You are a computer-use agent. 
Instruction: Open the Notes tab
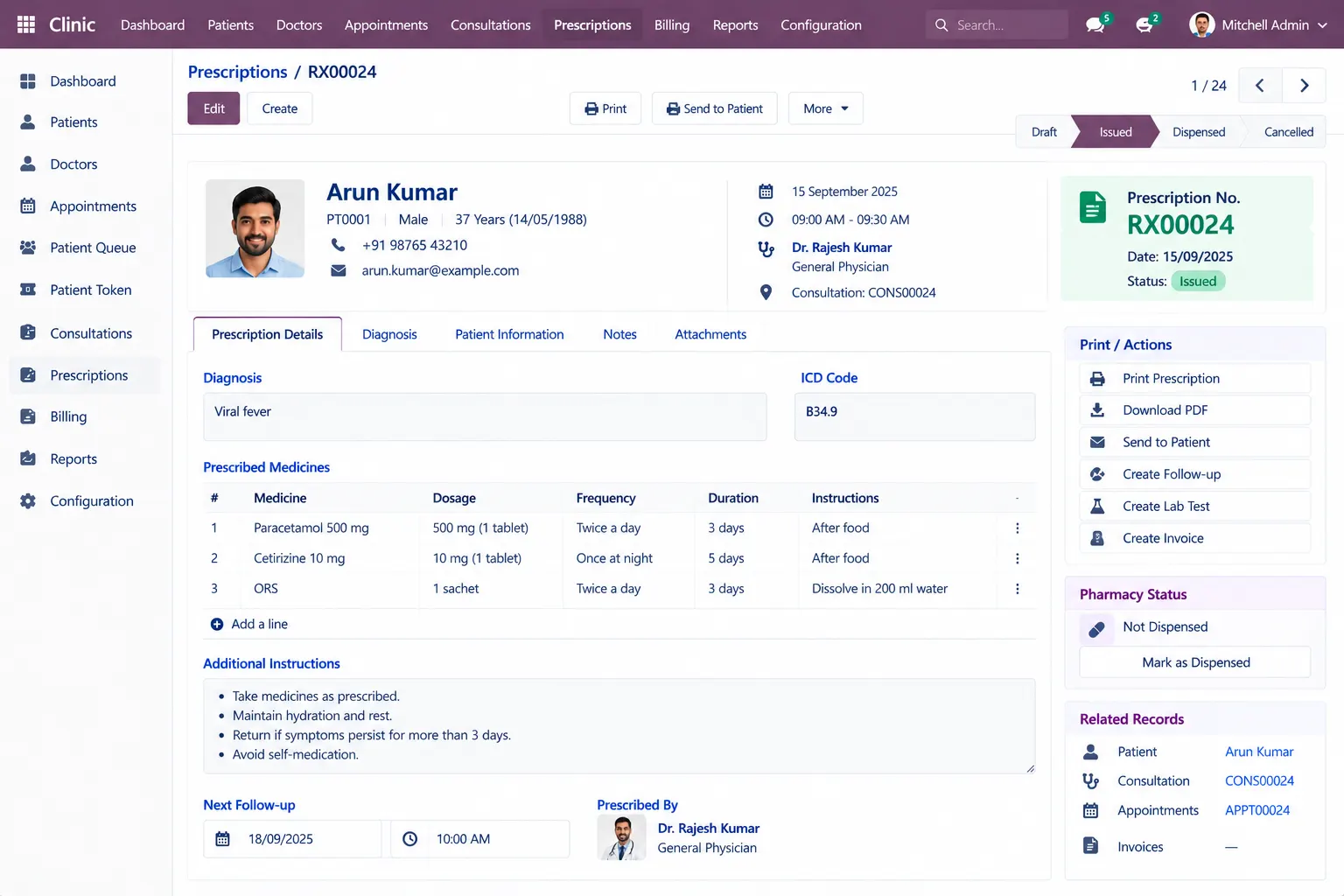point(619,334)
